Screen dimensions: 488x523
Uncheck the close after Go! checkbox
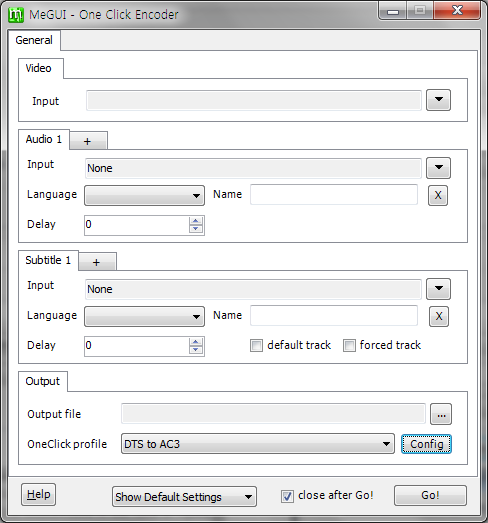coord(287,496)
